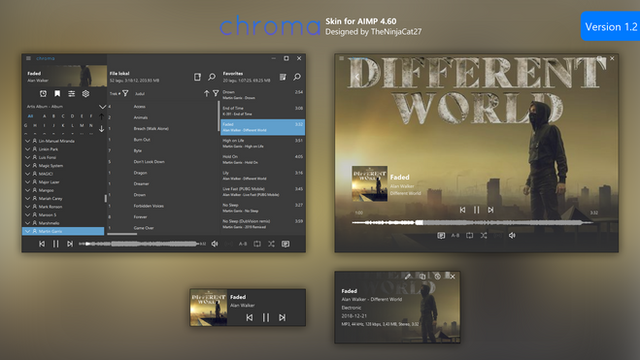
Task: Toggle repeat in the main window bottom bar
Action: pos(257,244)
